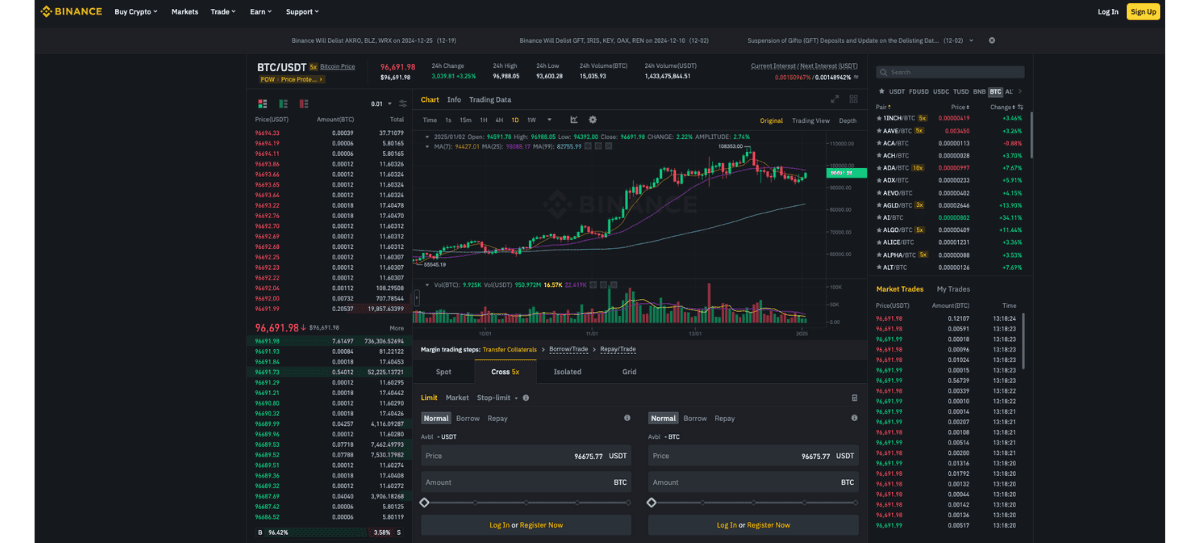Click the Binance logo
Image resolution: width=1200 pixels, height=543 pixels.
(70, 11)
